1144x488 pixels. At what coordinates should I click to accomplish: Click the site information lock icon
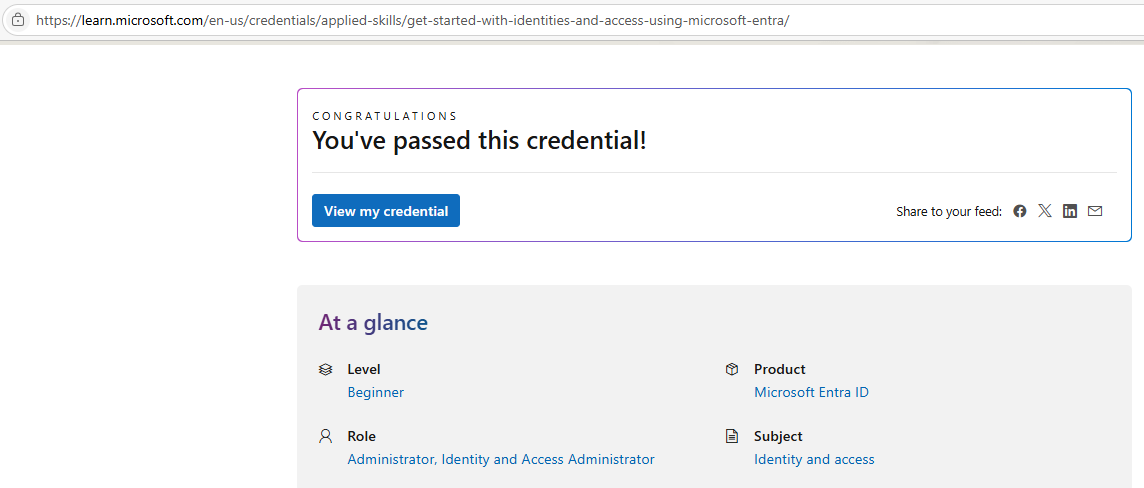[18, 20]
